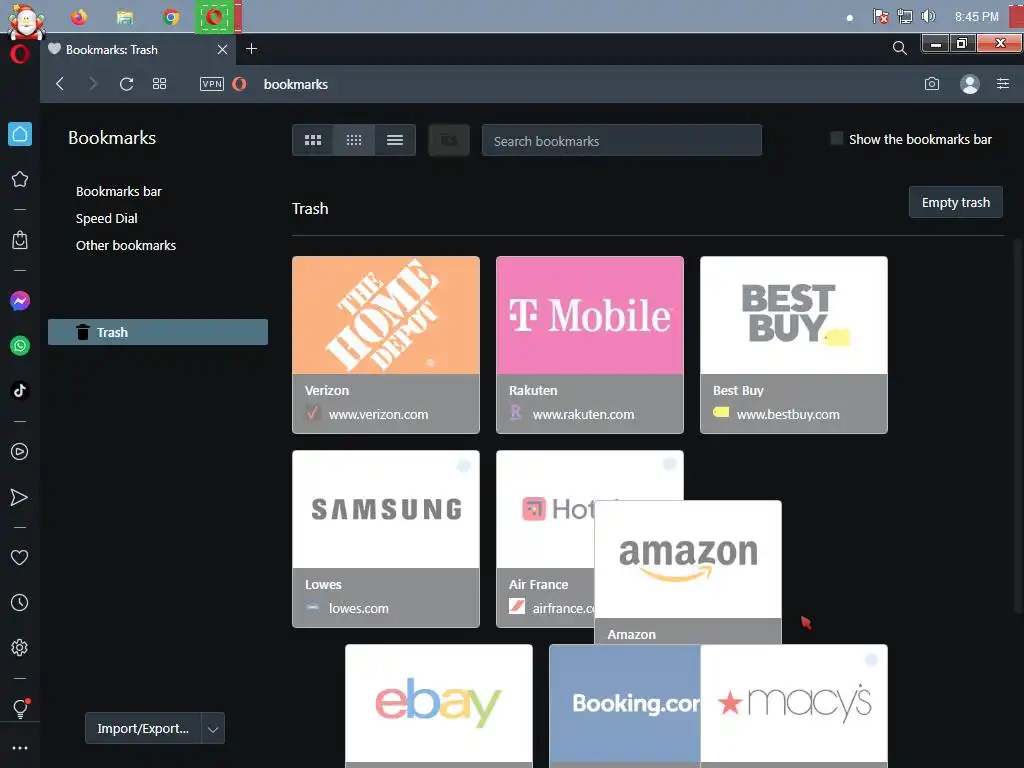The height and width of the screenshot is (768, 1024).
Task: Open Easy Setup sliders icon
Action: coord(1002,84)
